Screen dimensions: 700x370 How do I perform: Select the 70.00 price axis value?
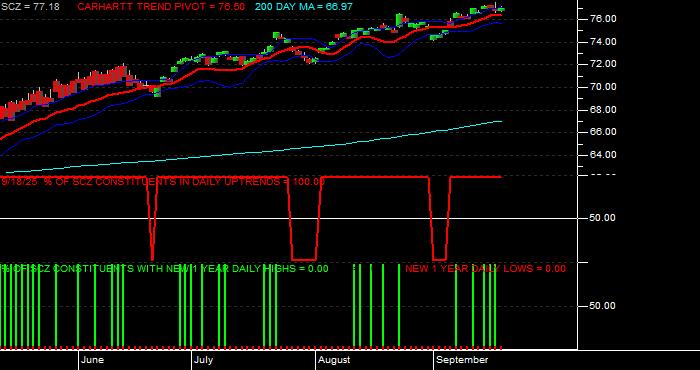[604, 87]
